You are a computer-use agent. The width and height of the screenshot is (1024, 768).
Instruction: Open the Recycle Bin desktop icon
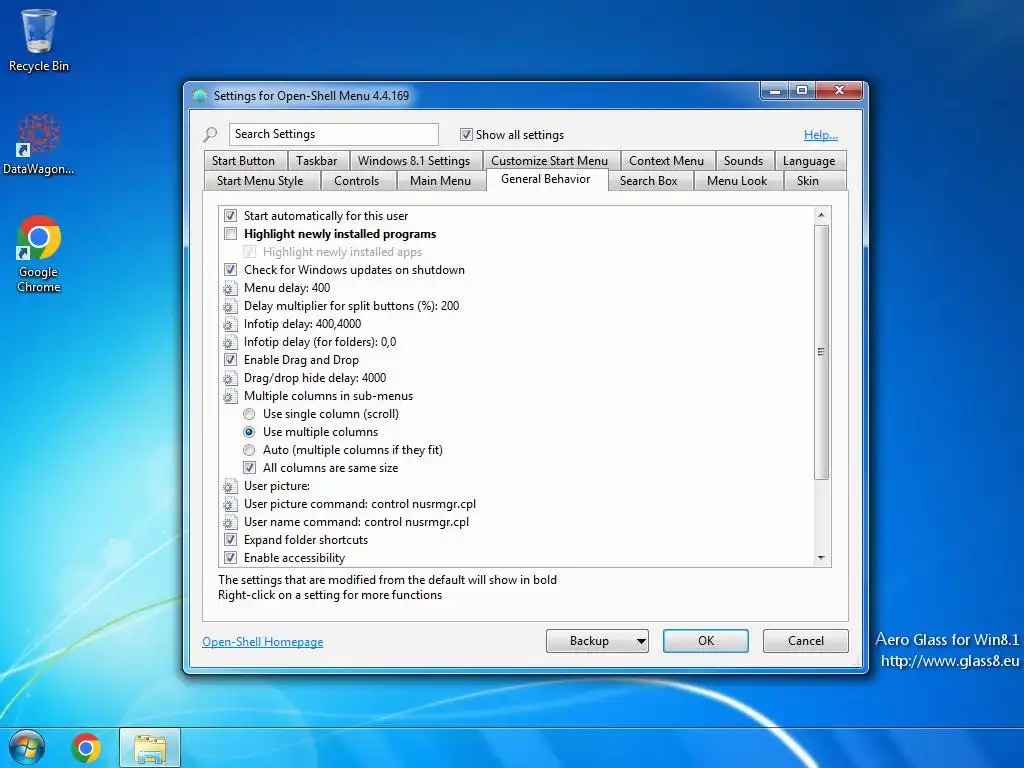(x=39, y=39)
